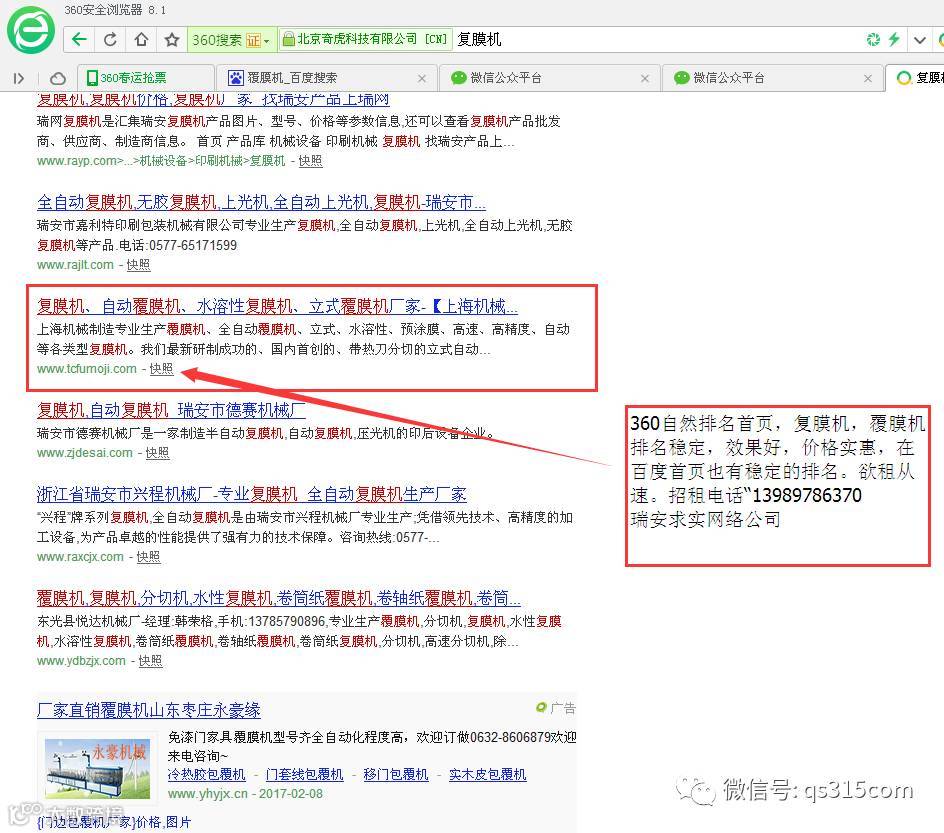Click 360搜索 certified 证 badge
This screenshot has width=944, height=833.
tap(253, 40)
